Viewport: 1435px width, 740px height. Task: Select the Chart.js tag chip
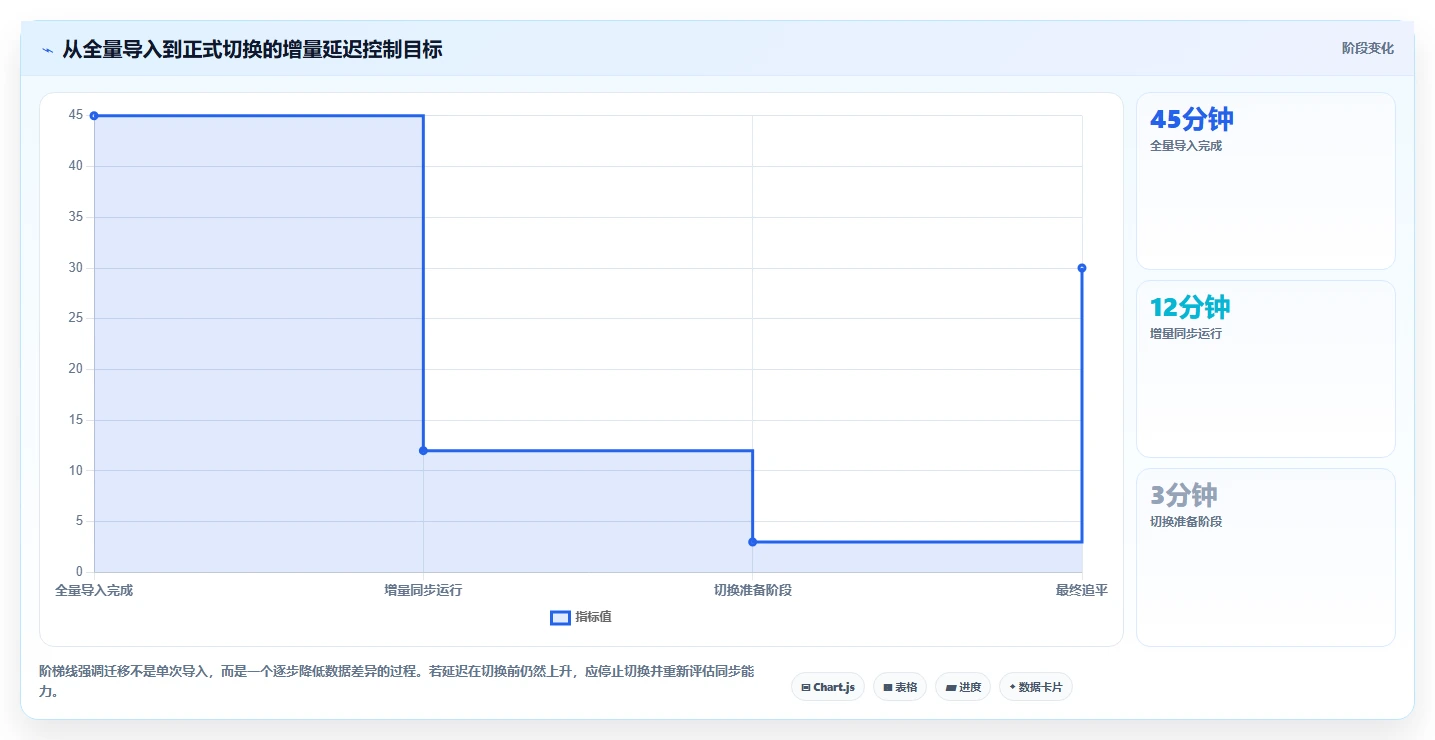(828, 687)
